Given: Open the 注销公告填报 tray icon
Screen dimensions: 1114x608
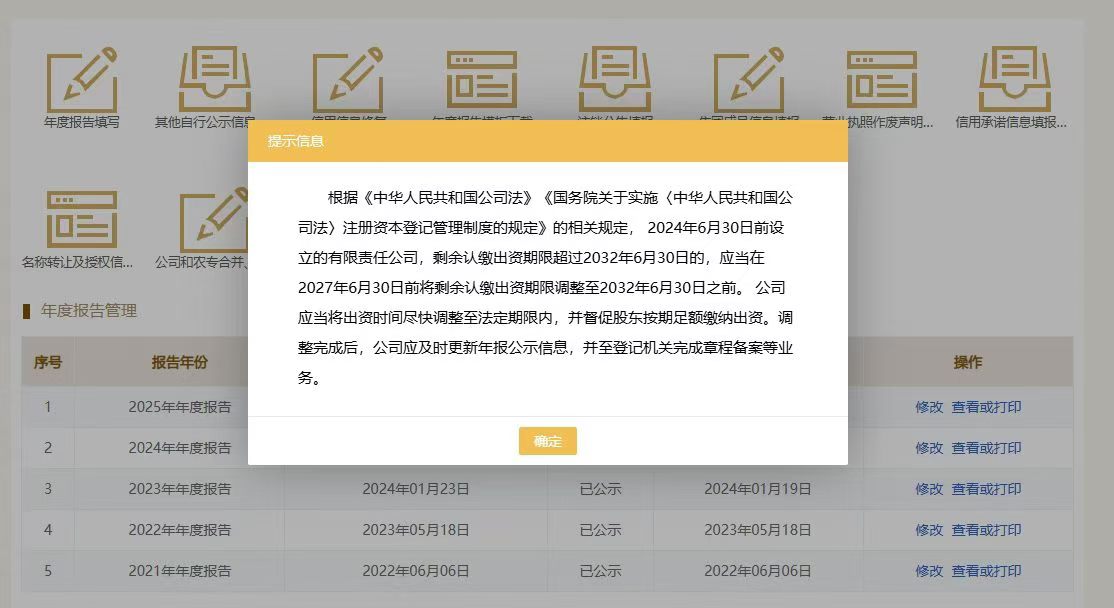Looking at the screenshot, I should [x=615, y=80].
